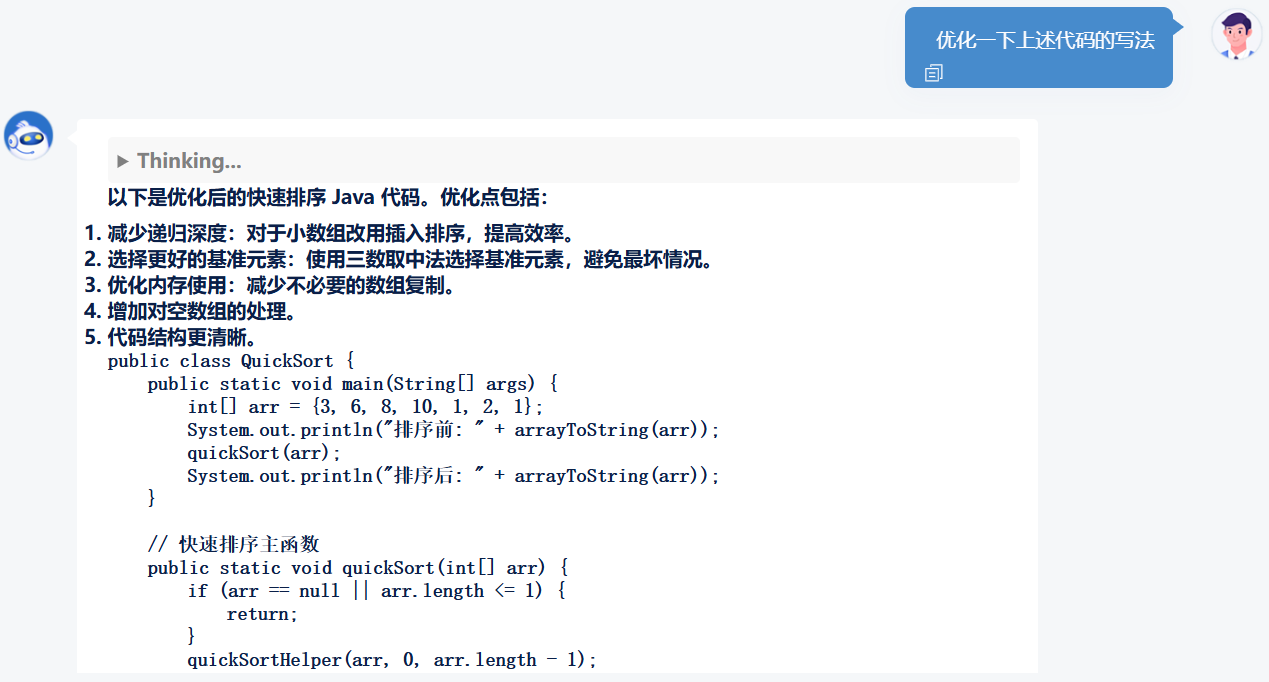
Task: Click the println line containing 排序前
Action: point(453,430)
